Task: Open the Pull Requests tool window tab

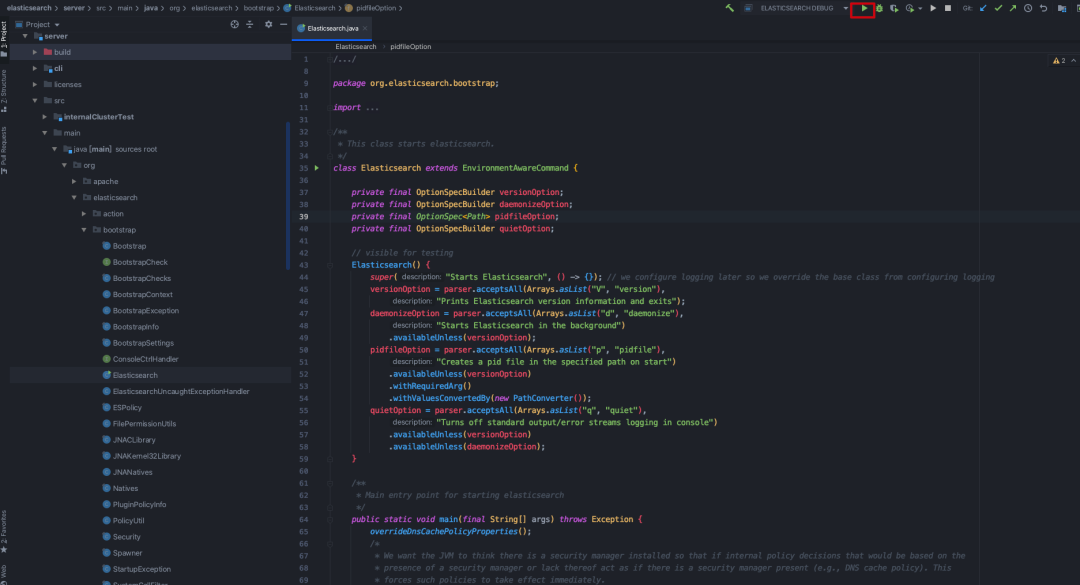Action: [4, 150]
